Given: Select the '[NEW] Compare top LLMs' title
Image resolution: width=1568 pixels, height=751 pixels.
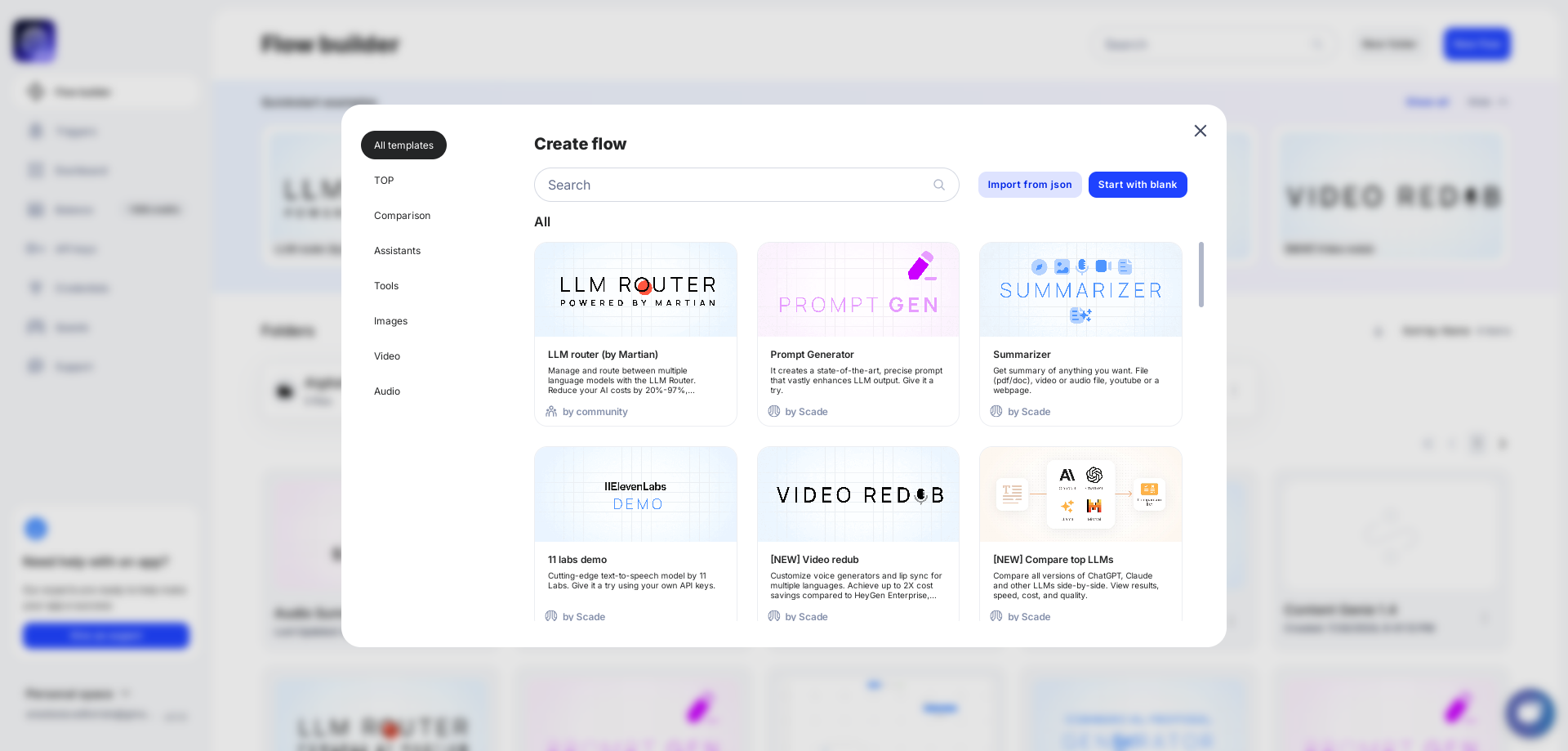Looking at the screenshot, I should [x=1053, y=560].
